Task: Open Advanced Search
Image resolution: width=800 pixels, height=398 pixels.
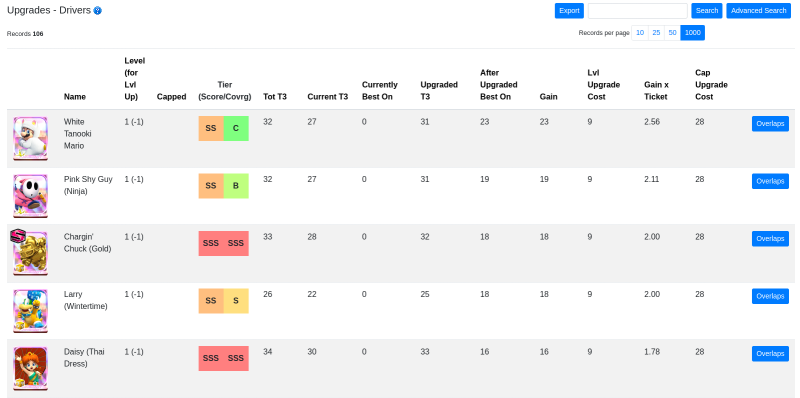Action: pyautogui.click(x=758, y=11)
